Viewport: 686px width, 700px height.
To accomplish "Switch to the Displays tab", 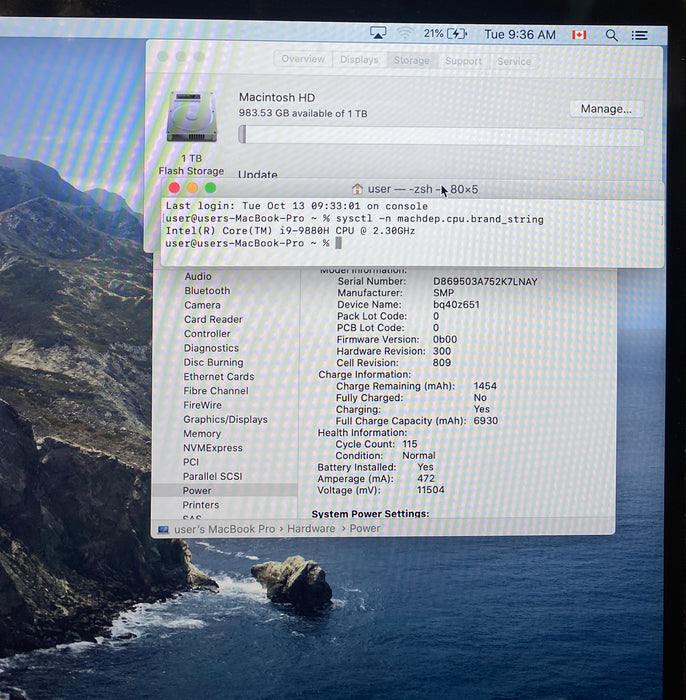I will (x=359, y=60).
